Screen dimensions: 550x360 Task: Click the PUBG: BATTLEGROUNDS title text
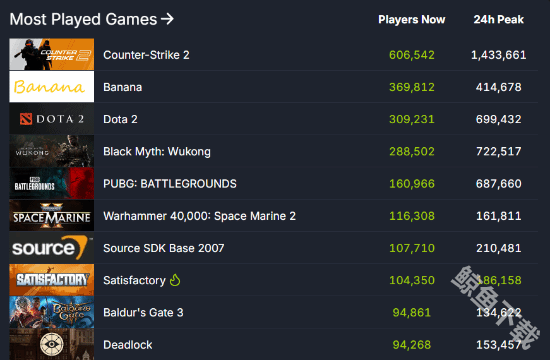[x=170, y=184]
